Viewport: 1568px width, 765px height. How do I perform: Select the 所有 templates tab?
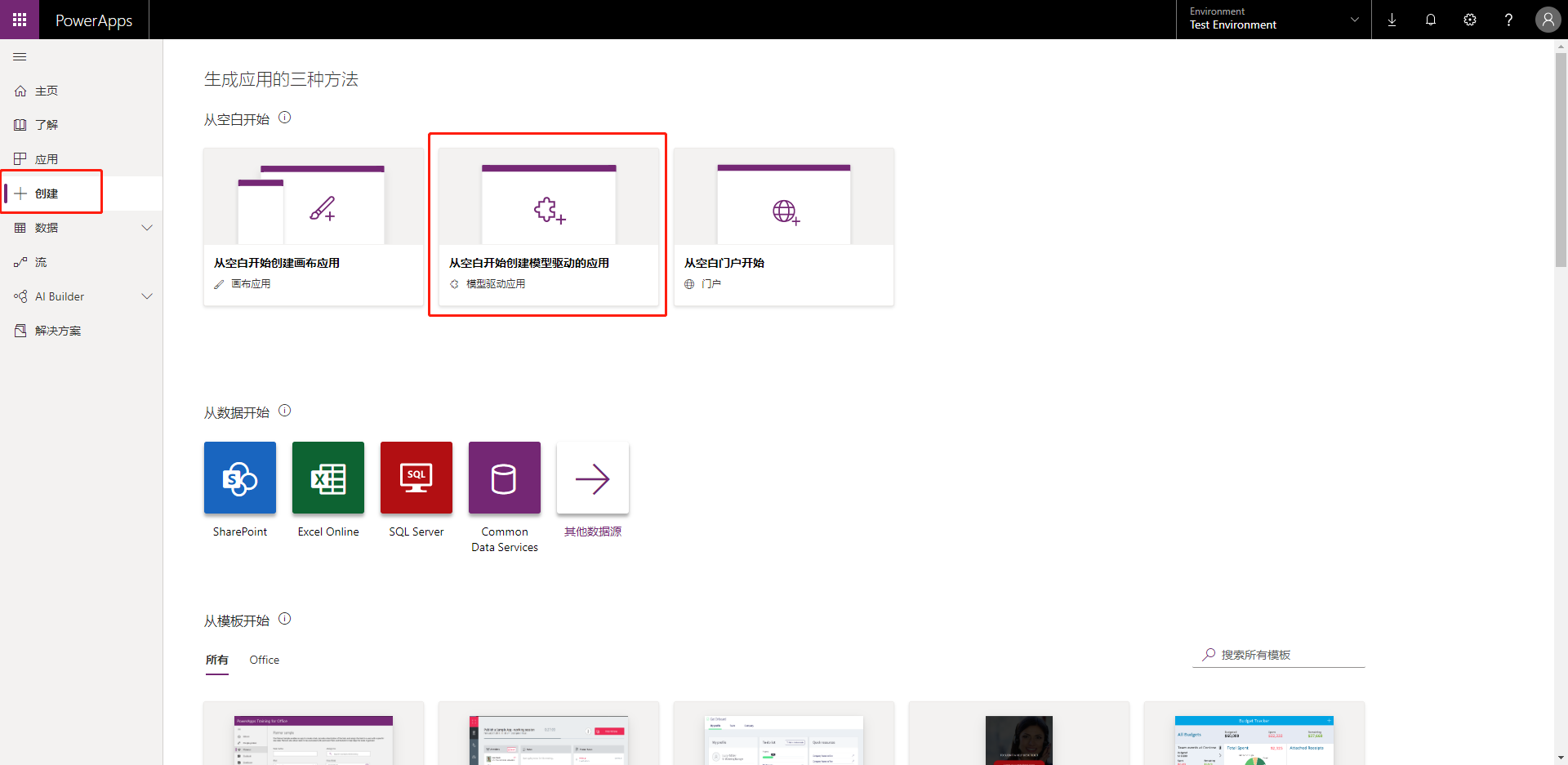click(216, 660)
